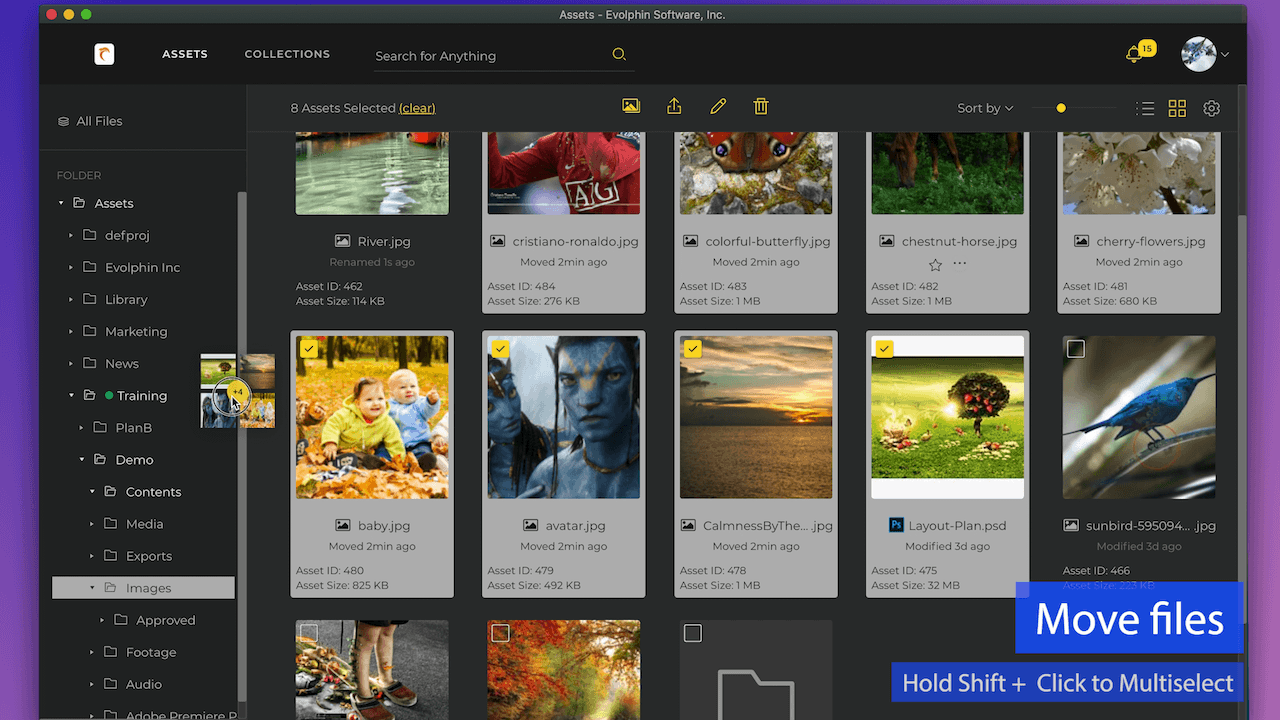Open the settings gear icon

[1211, 108]
